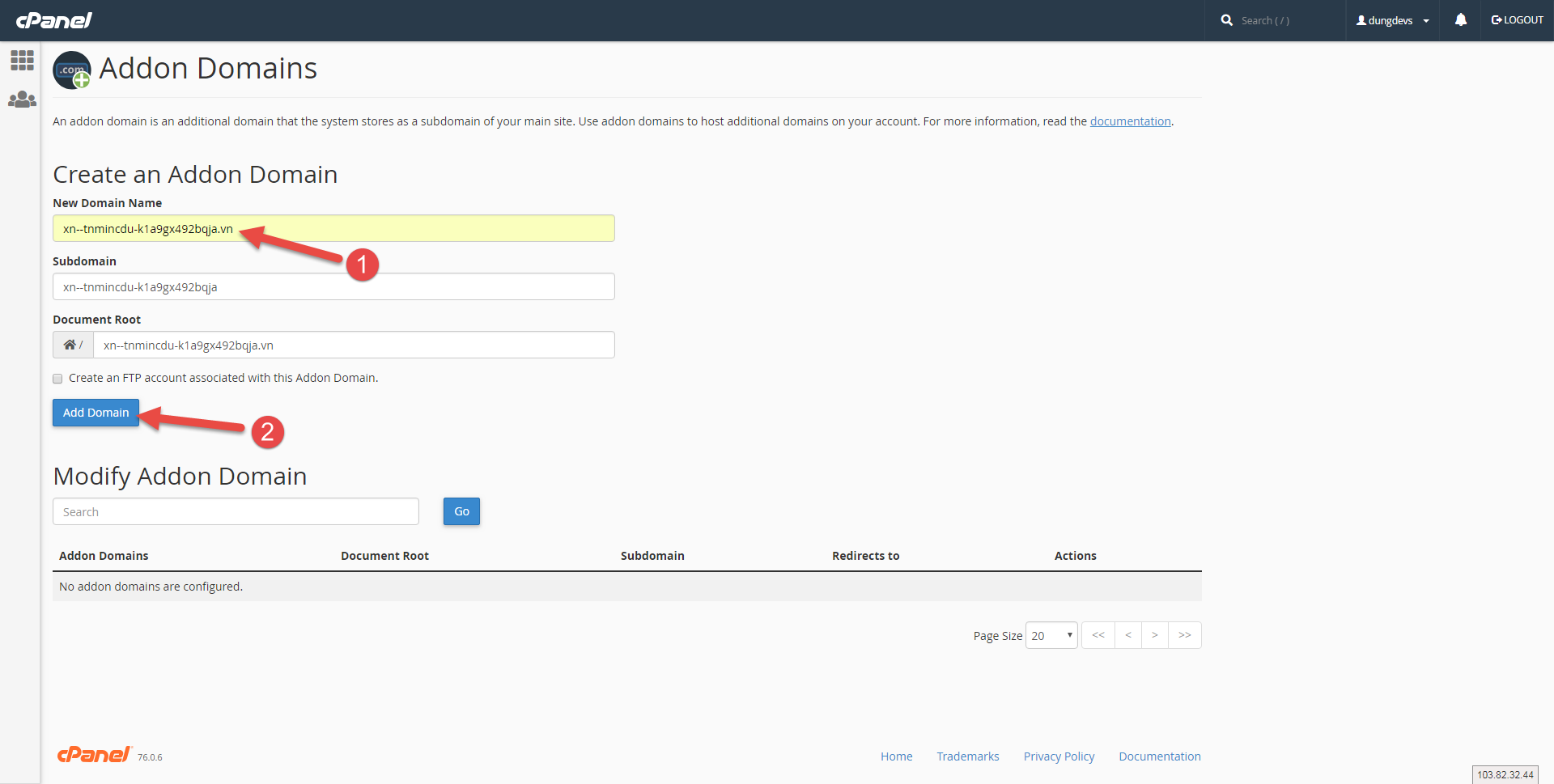
Task: Click the Addon Domains .com page icon
Action: [72, 70]
